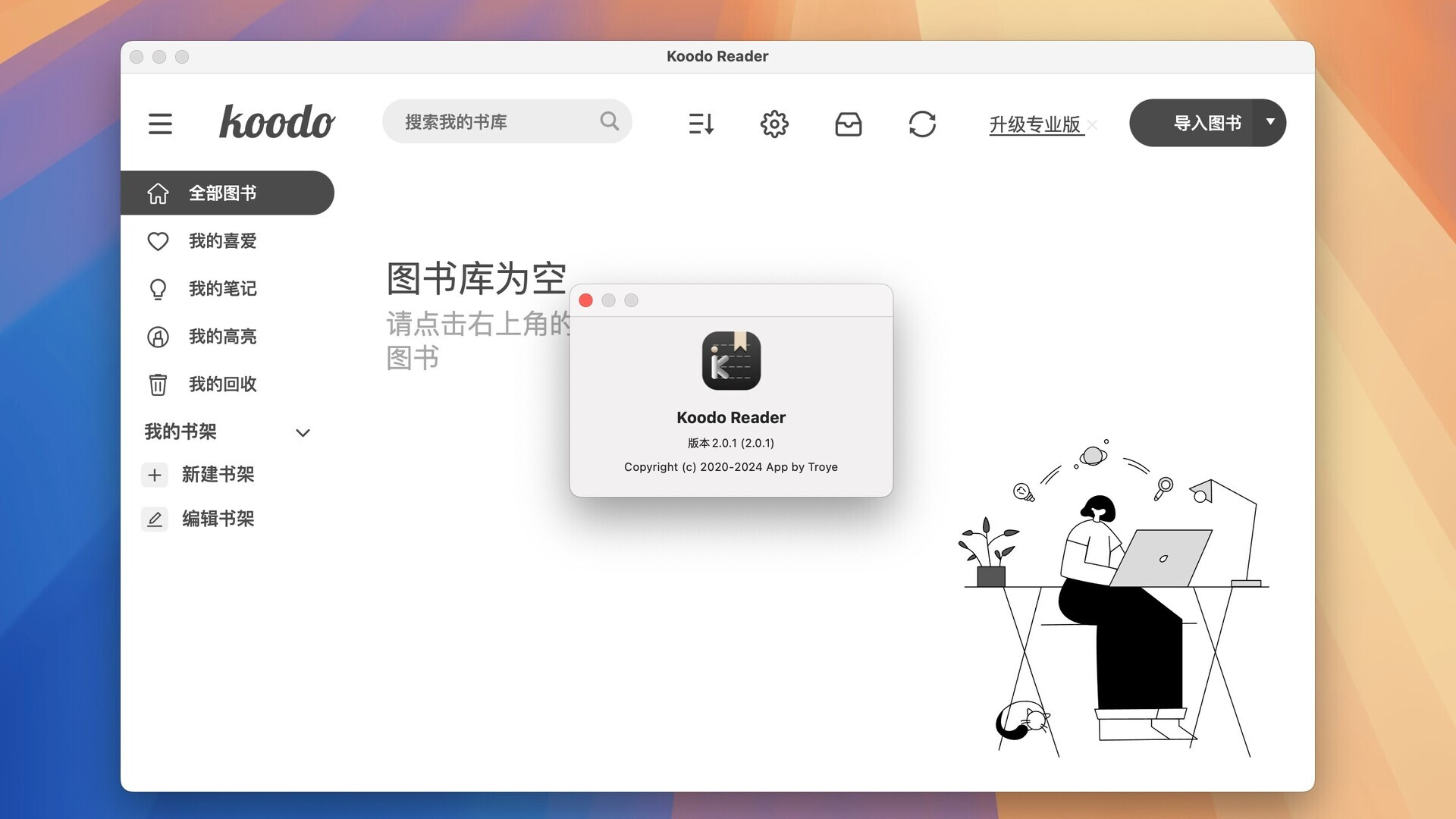Click the sync refresh icon

(922, 124)
